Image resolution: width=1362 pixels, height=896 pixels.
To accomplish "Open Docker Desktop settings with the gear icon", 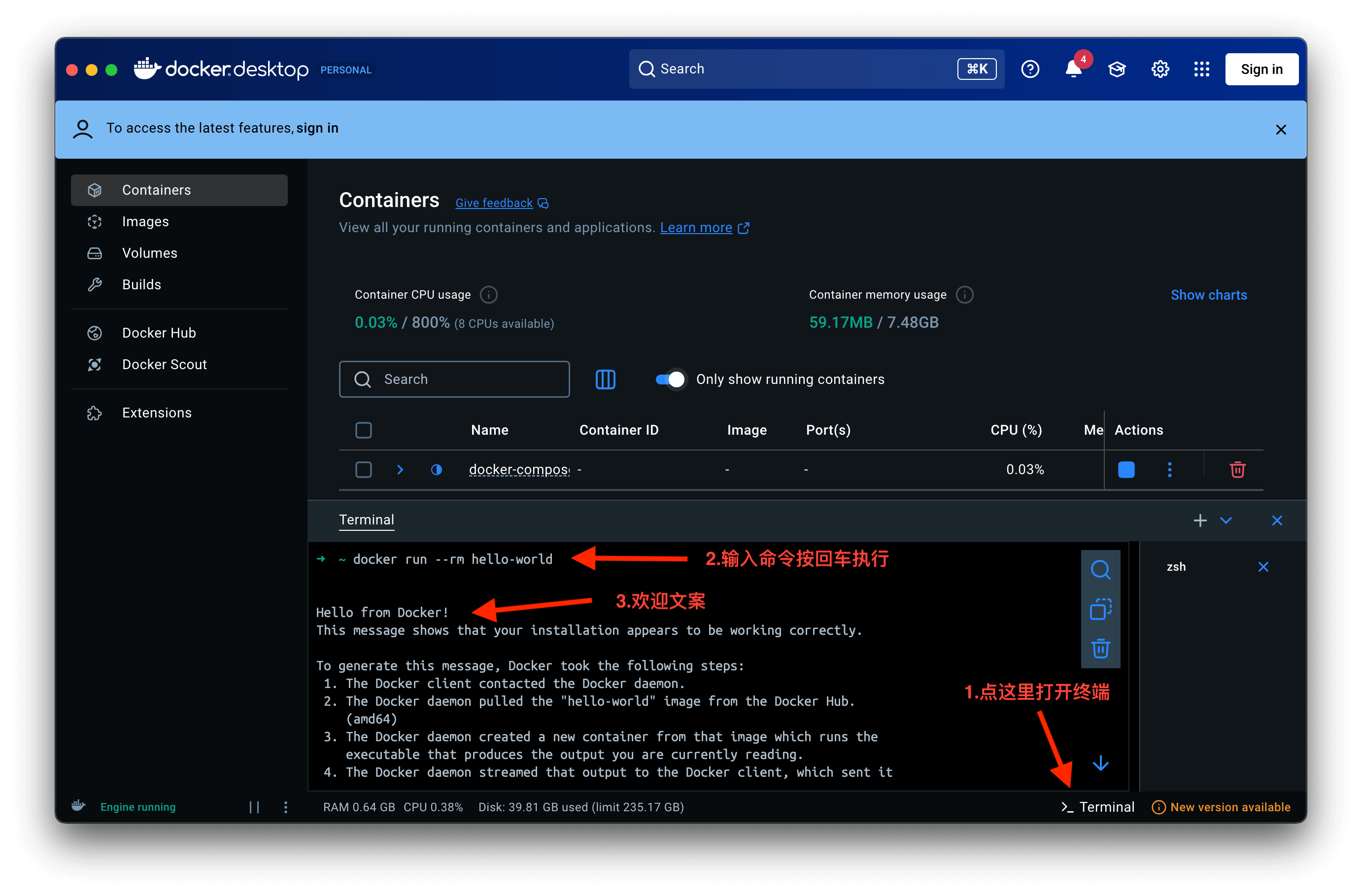I will click(x=1160, y=69).
